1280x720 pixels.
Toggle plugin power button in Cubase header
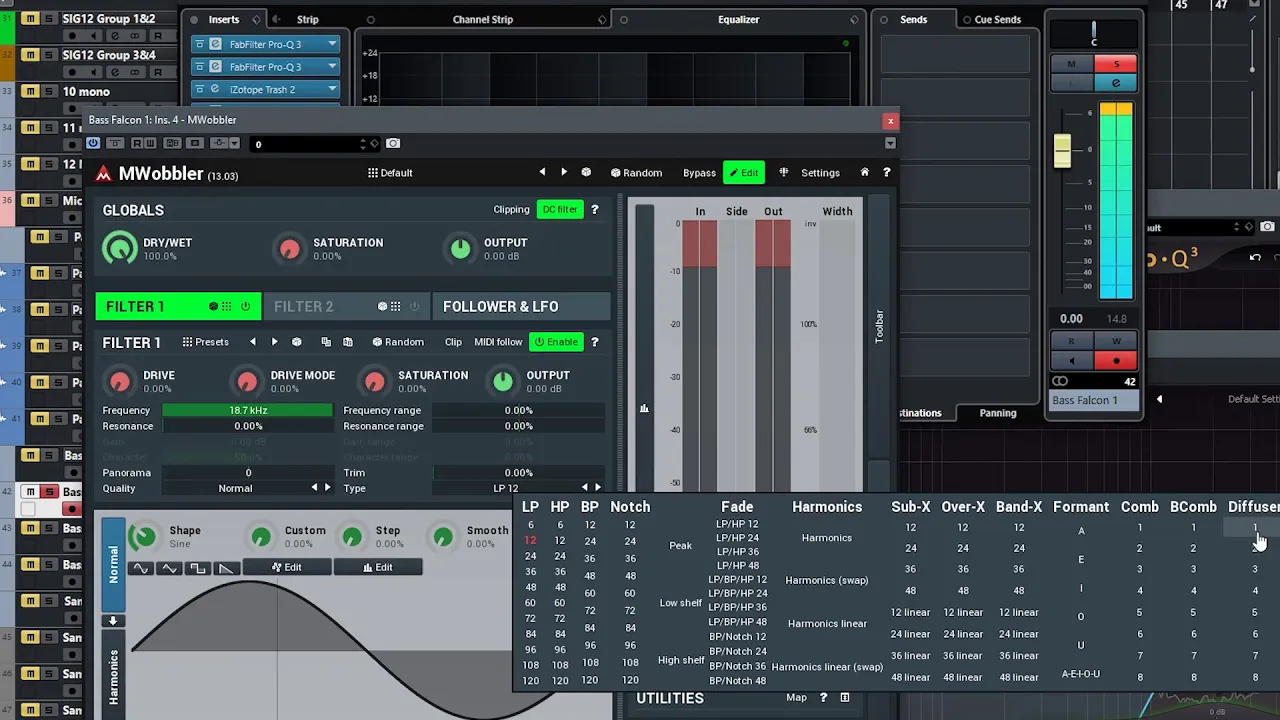93,144
